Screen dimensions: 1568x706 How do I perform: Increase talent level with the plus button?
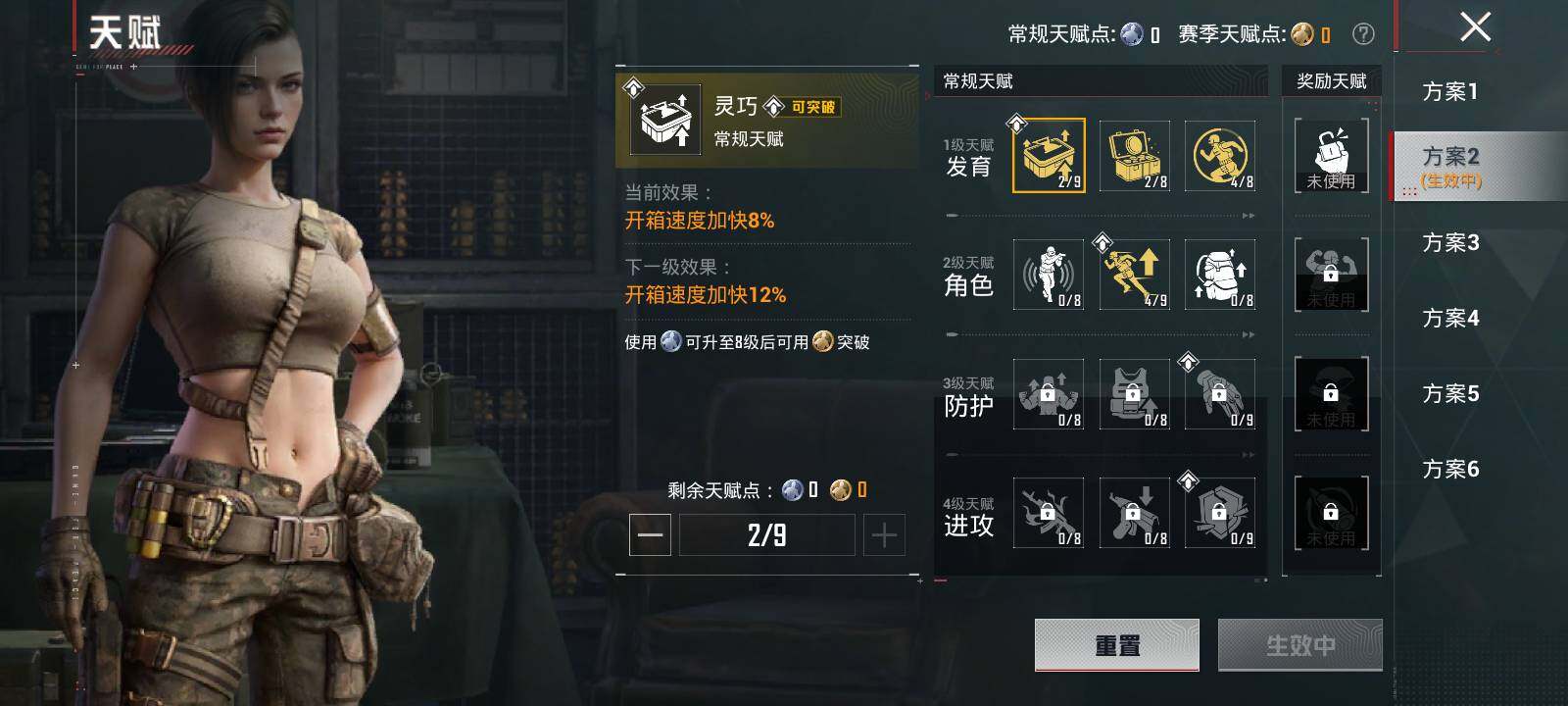(884, 535)
